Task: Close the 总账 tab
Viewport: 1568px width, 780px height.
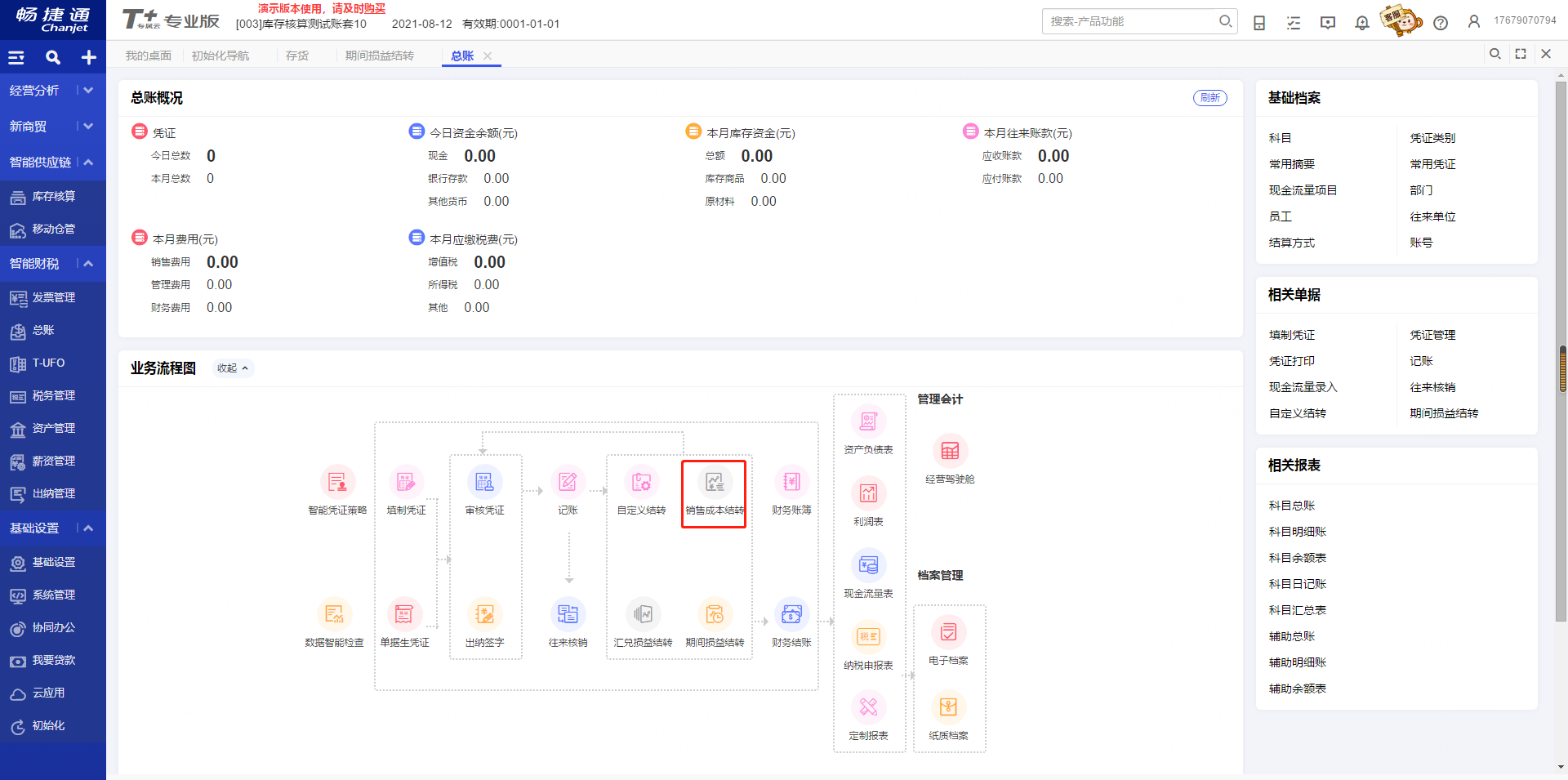Action: tap(488, 56)
